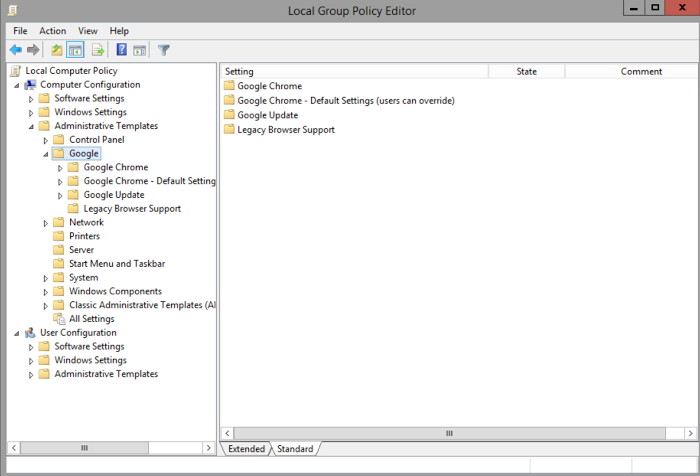Expand Administrative Templates under User Configuration
This screenshot has height=476, width=700.
[x=31, y=375]
